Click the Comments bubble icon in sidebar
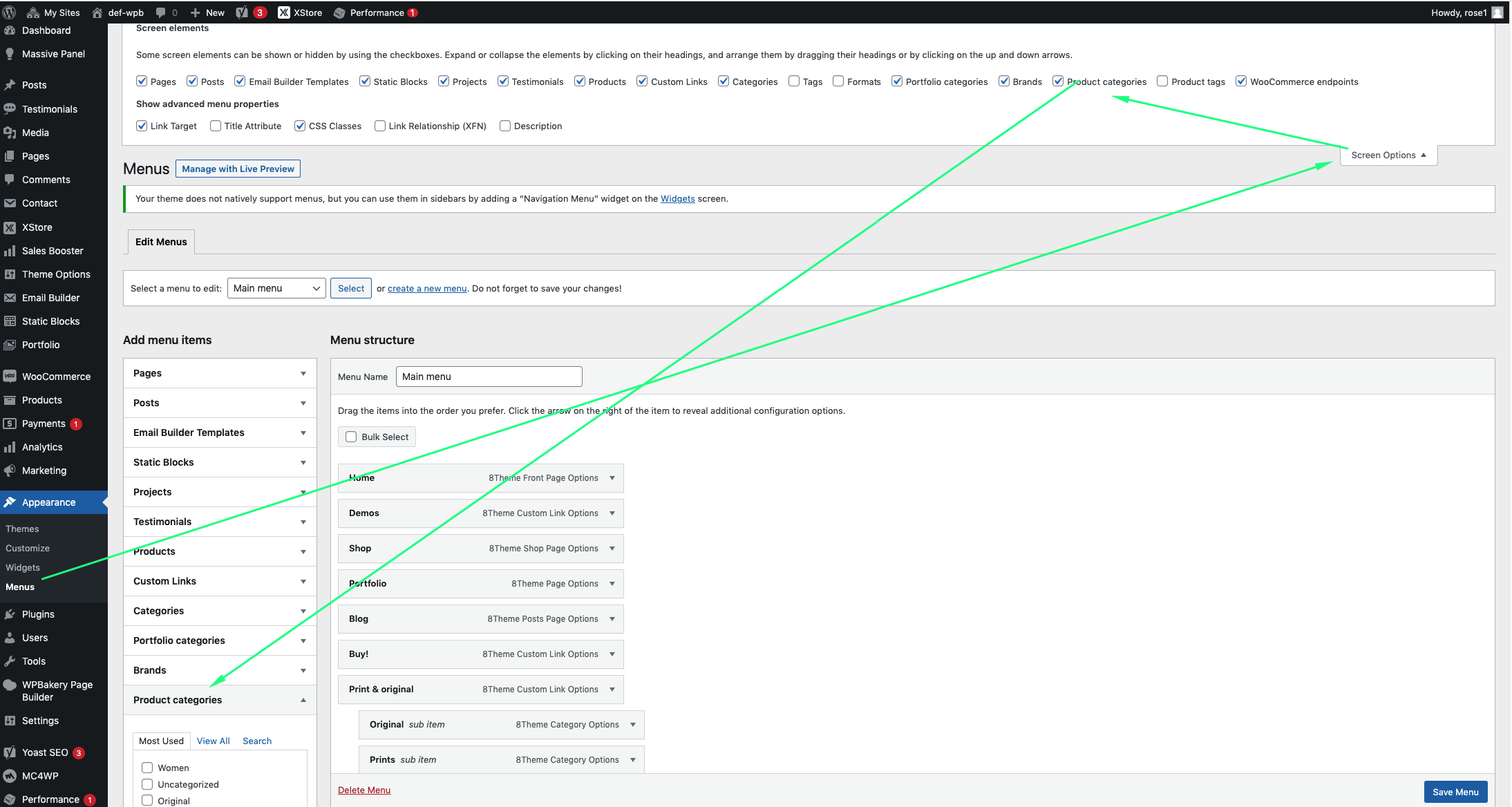Image resolution: width=1512 pixels, height=807 pixels. pos(10,180)
